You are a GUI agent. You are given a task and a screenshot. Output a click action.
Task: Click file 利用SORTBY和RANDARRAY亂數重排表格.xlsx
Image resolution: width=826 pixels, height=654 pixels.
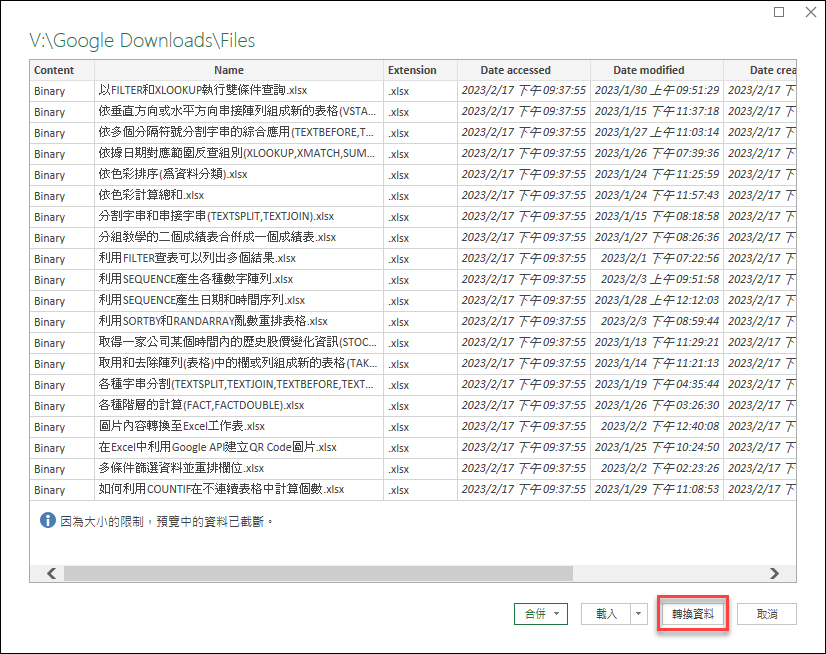pos(213,321)
